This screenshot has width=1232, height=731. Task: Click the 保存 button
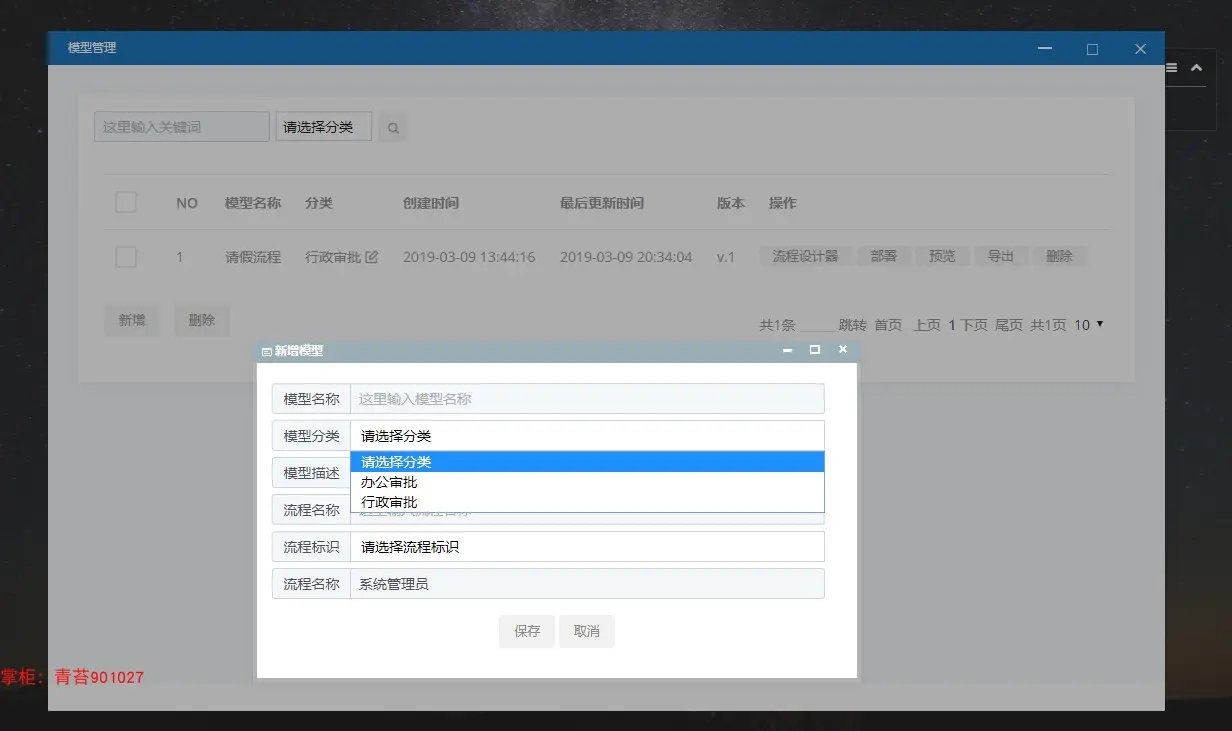point(527,631)
